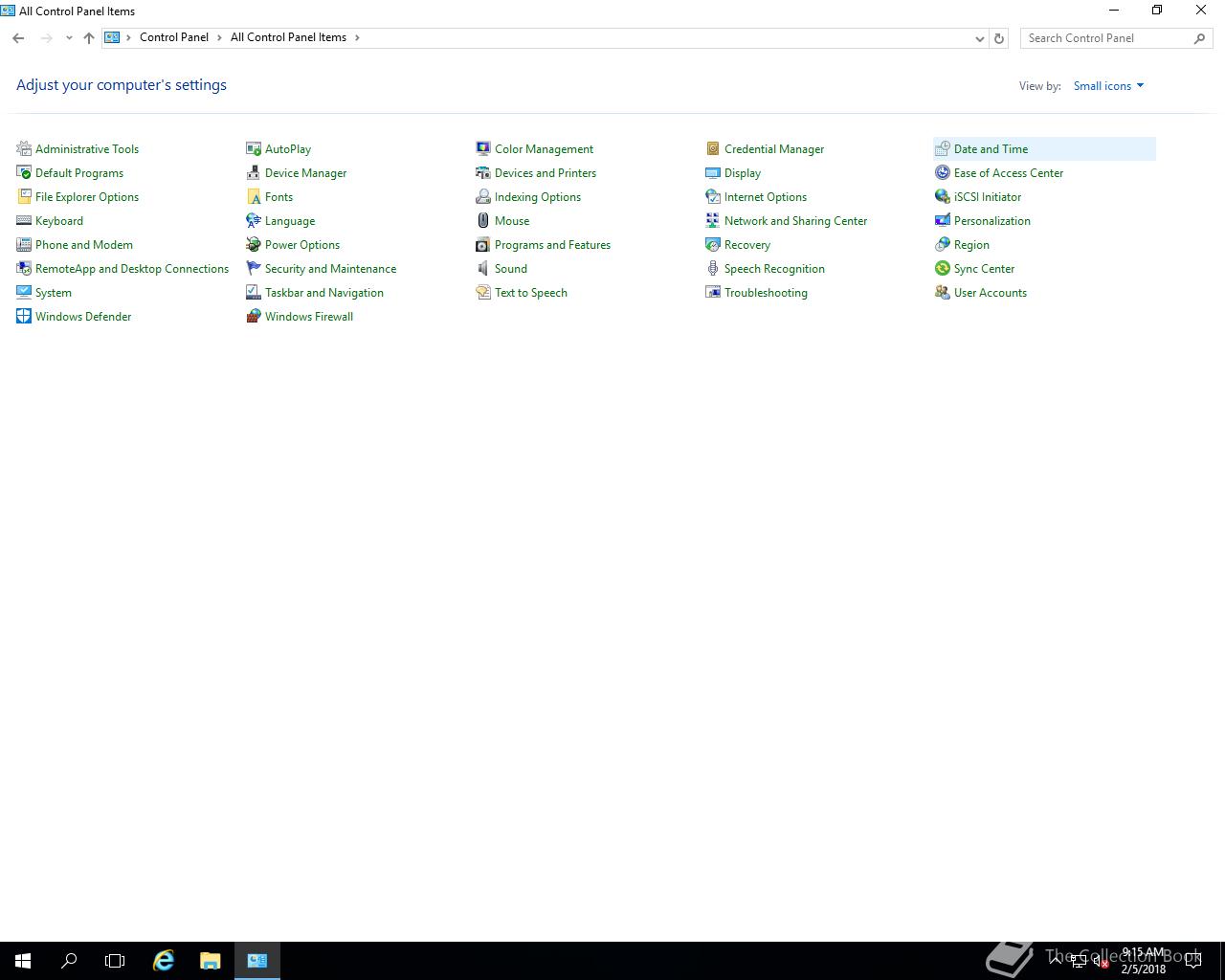
Task: Click the Control Panel breadcrumb
Action: click(174, 37)
